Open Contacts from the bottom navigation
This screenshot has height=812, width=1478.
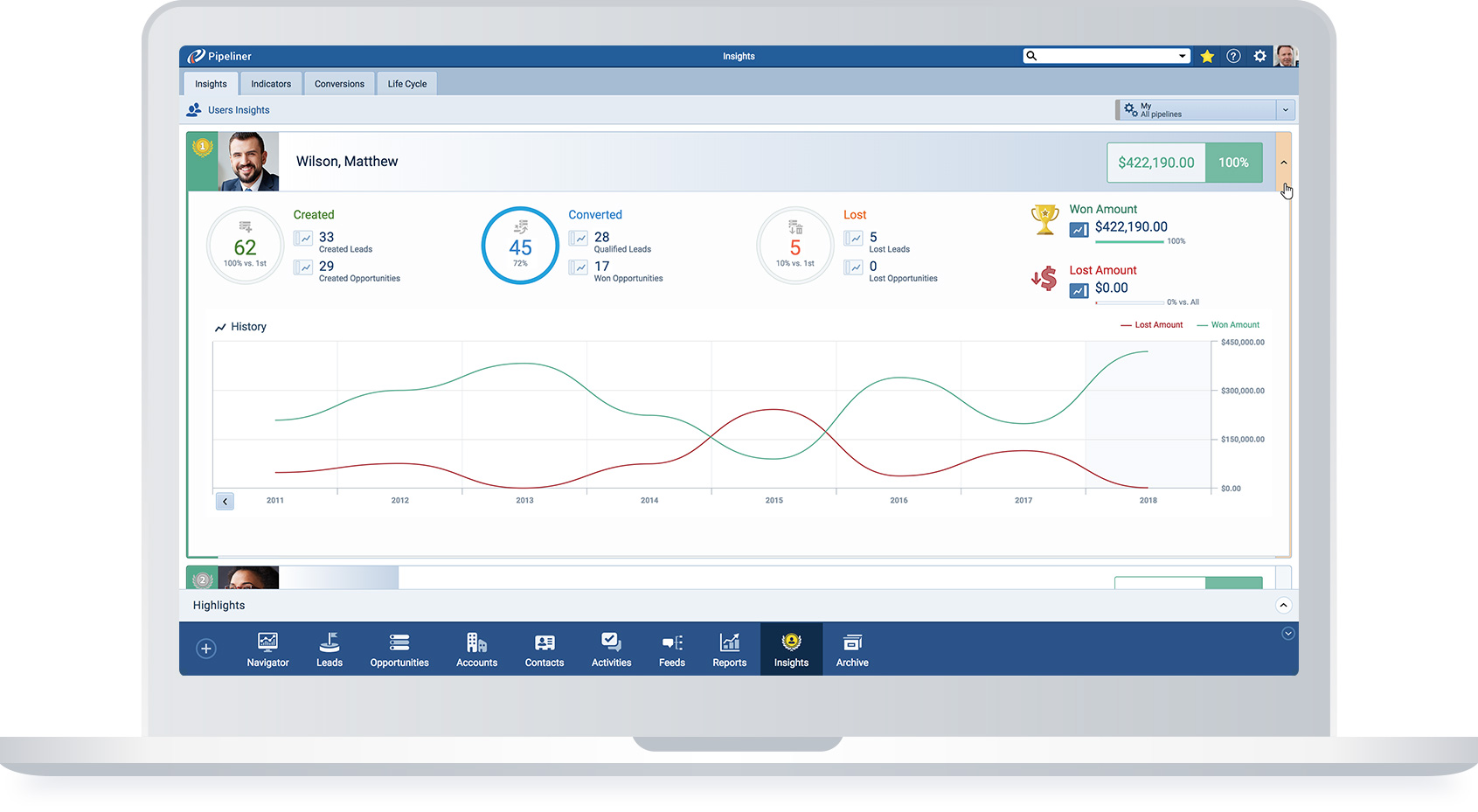click(544, 649)
